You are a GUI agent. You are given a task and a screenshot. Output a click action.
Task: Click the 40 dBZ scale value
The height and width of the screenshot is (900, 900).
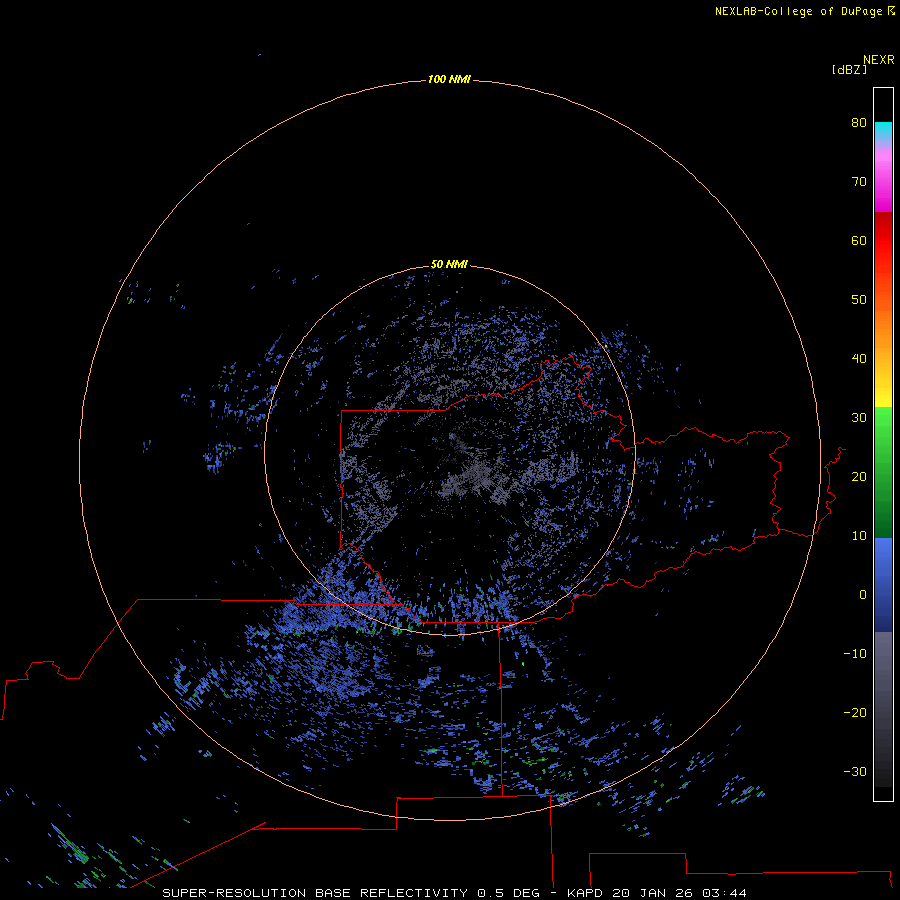[x=859, y=358]
